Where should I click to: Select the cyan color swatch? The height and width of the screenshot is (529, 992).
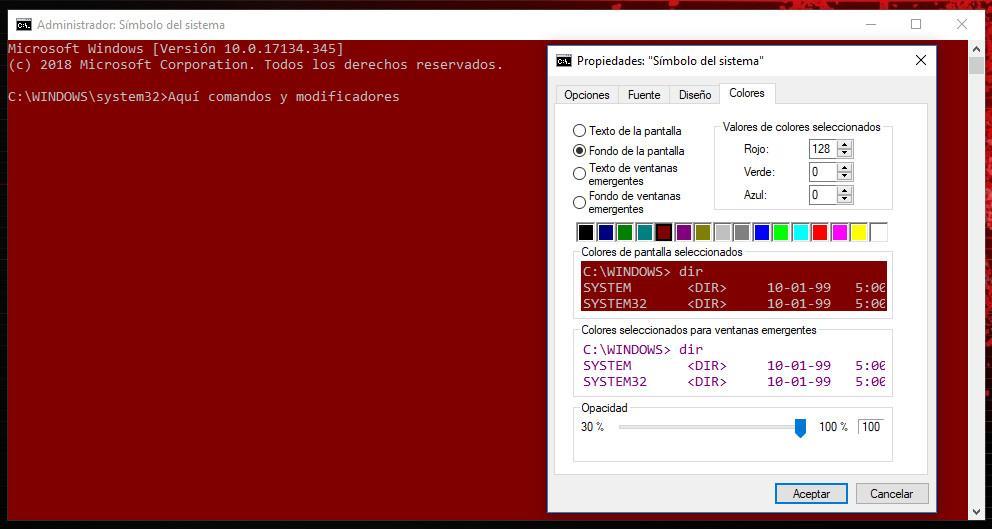[x=800, y=232]
